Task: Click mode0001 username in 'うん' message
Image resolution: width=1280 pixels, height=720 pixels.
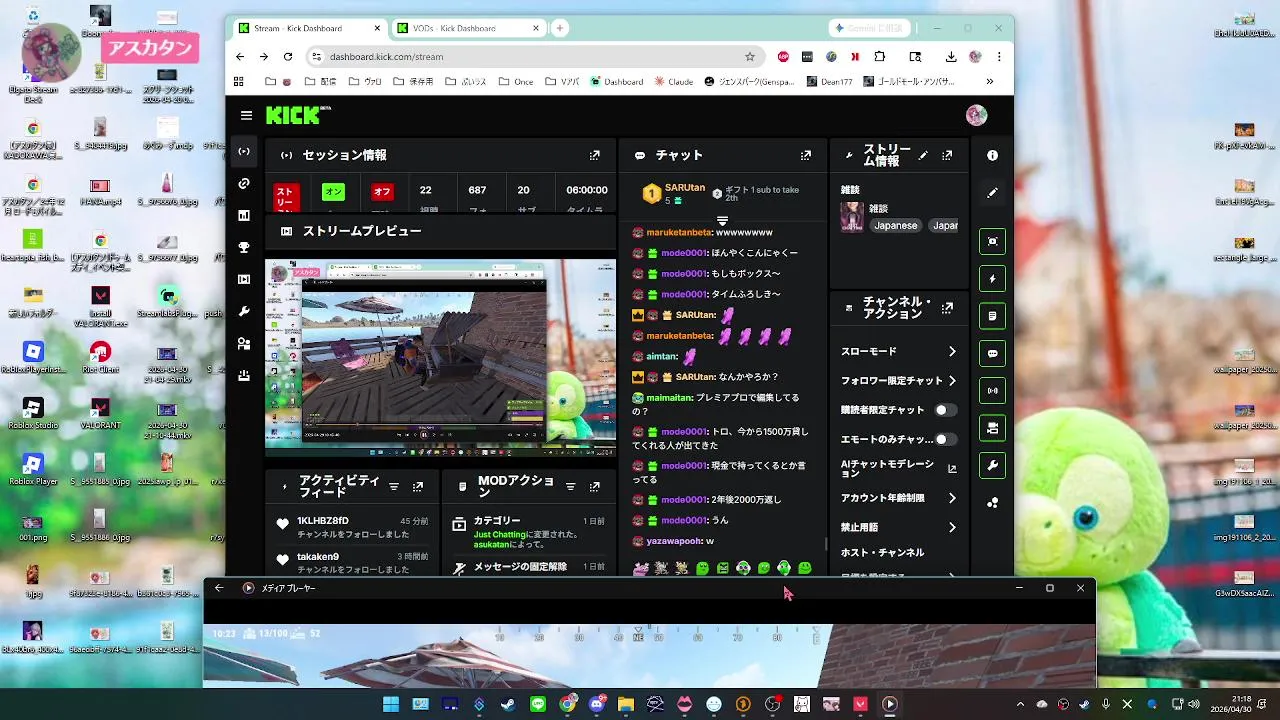Action: (684, 520)
